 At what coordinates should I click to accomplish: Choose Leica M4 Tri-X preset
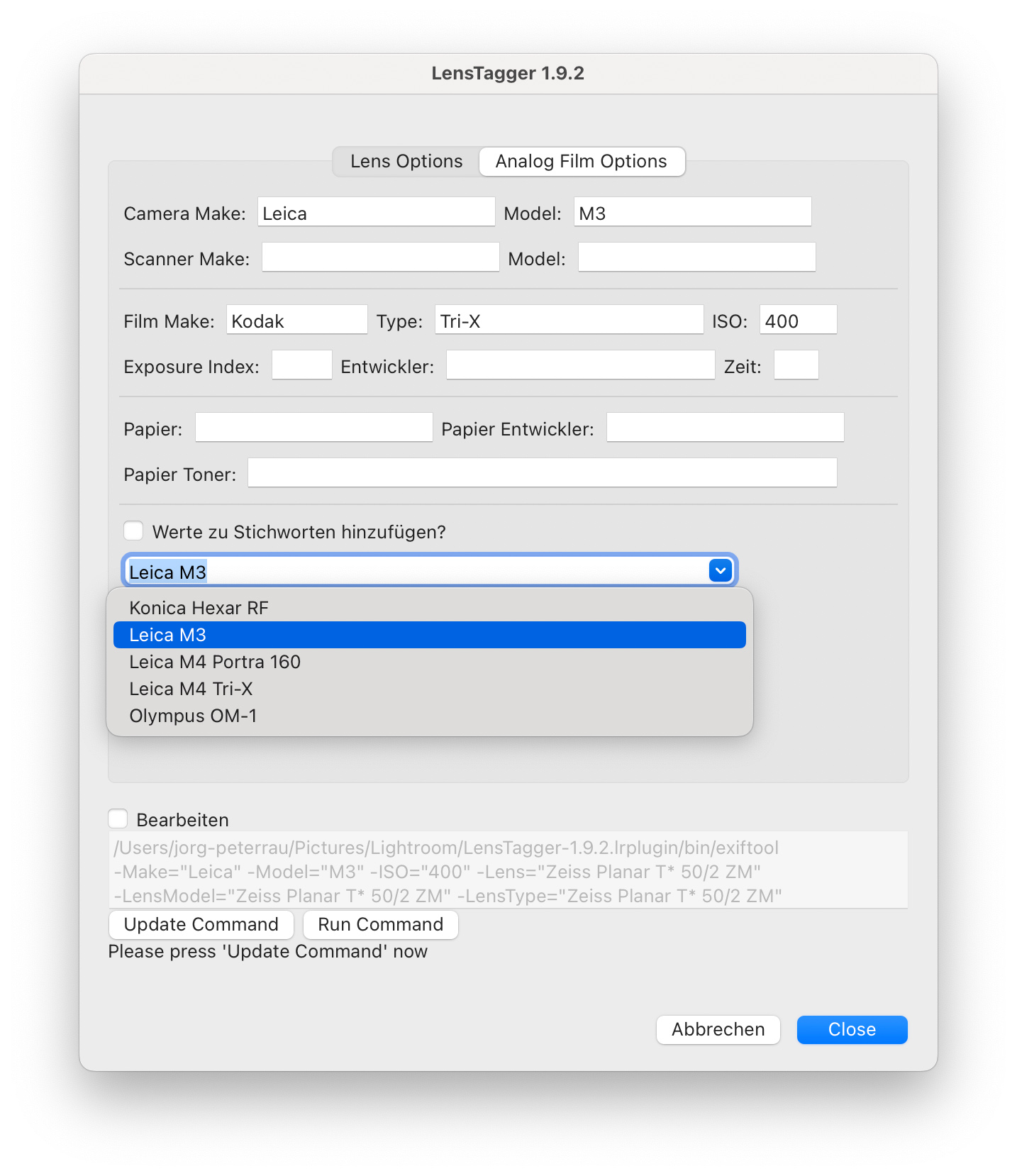pos(430,689)
